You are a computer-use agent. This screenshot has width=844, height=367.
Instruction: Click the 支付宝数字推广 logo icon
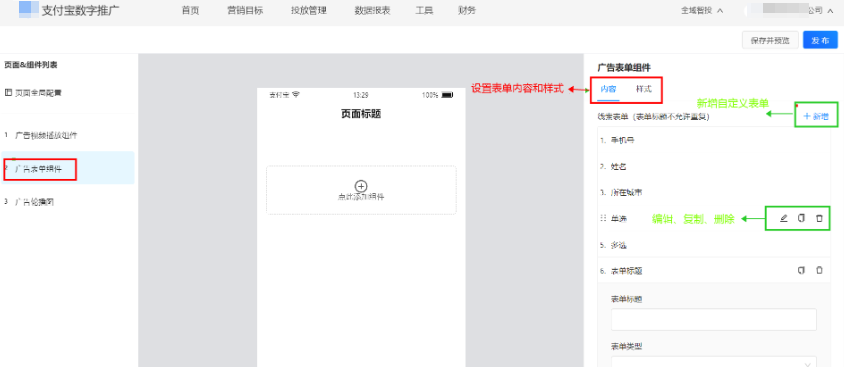tap(29, 9)
